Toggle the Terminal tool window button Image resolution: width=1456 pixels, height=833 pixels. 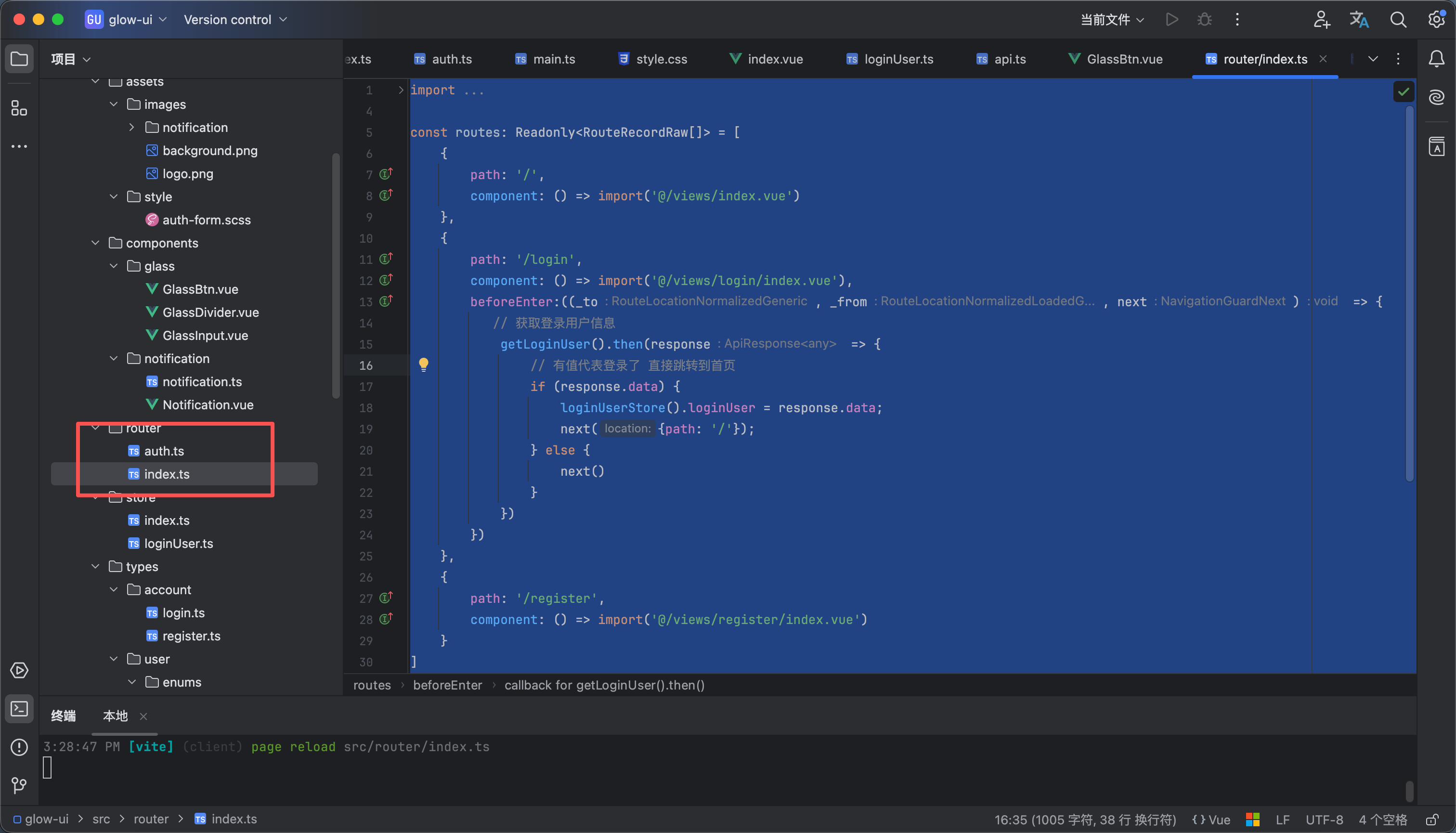19,709
